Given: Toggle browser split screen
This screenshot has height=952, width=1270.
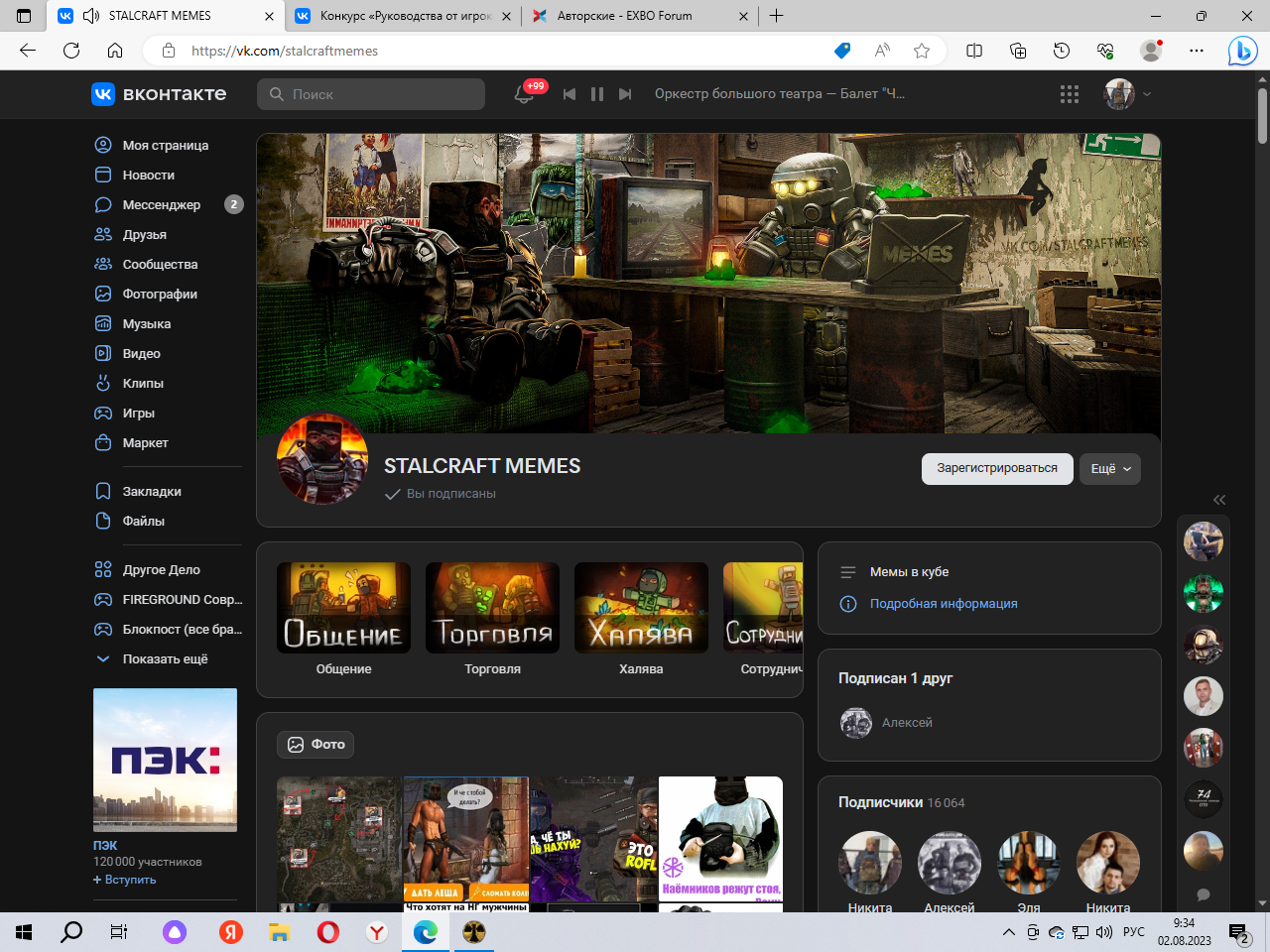Looking at the screenshot, I should [974, 51].
